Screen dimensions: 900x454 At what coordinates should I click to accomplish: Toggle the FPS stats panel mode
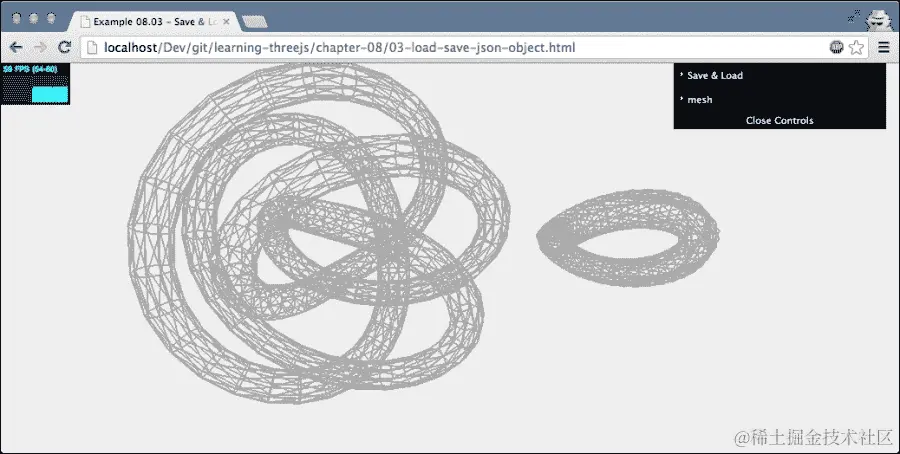(36, 84)
